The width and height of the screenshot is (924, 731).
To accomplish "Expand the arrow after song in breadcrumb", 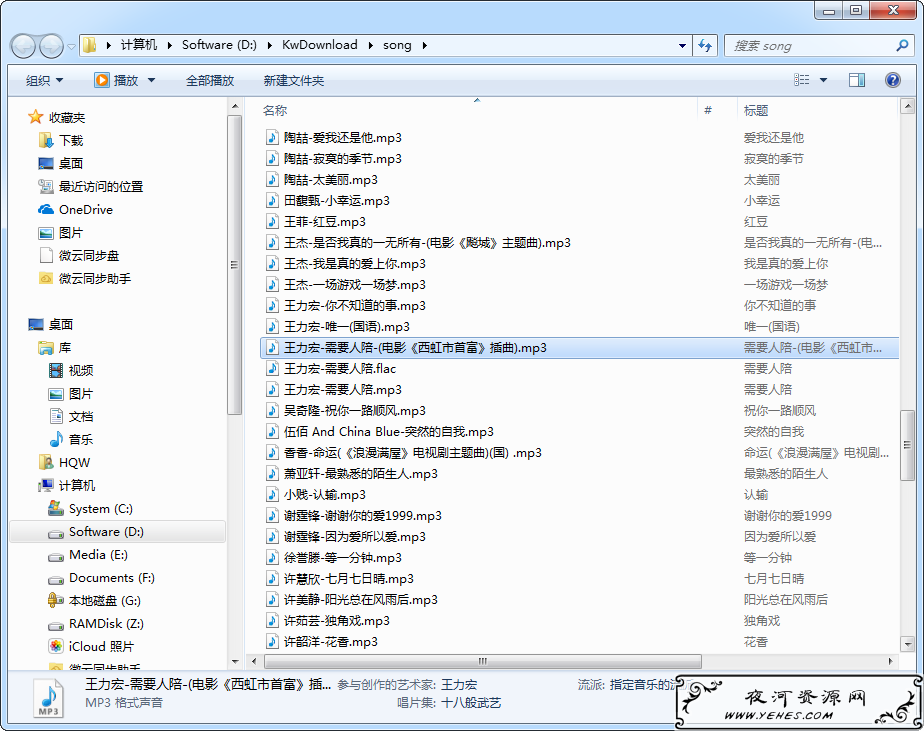I will 424,45.
